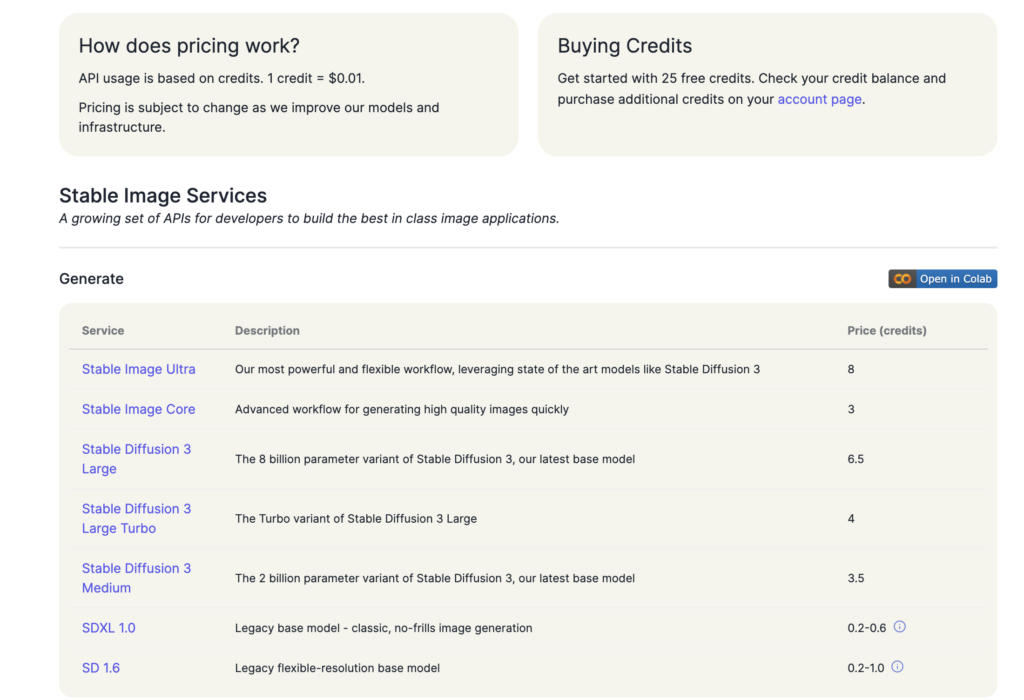The height and width of the screenshot is (700, 1024).
Task: Open the Stable Image Ultra service link
Action: pyautogui.click(x=138, y=369)
